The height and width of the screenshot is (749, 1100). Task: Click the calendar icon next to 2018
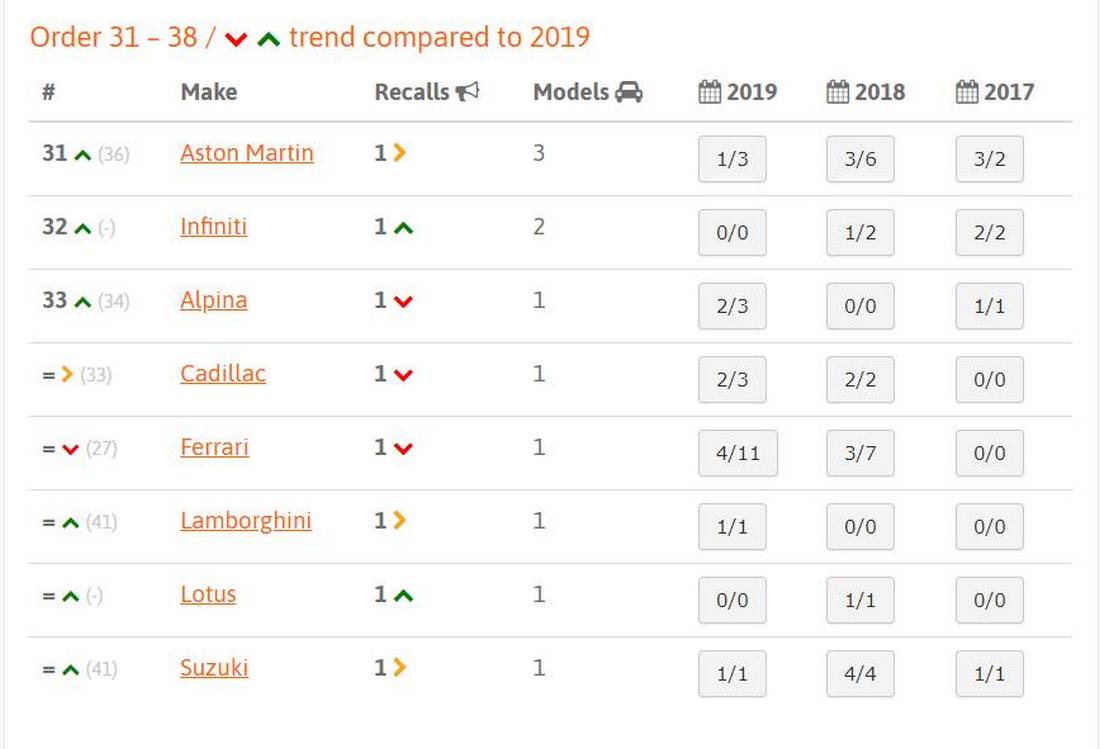click(838, 93)
